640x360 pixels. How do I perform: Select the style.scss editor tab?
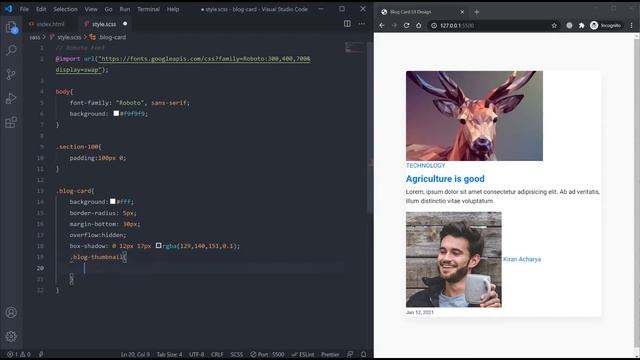(x=104, y=24)
